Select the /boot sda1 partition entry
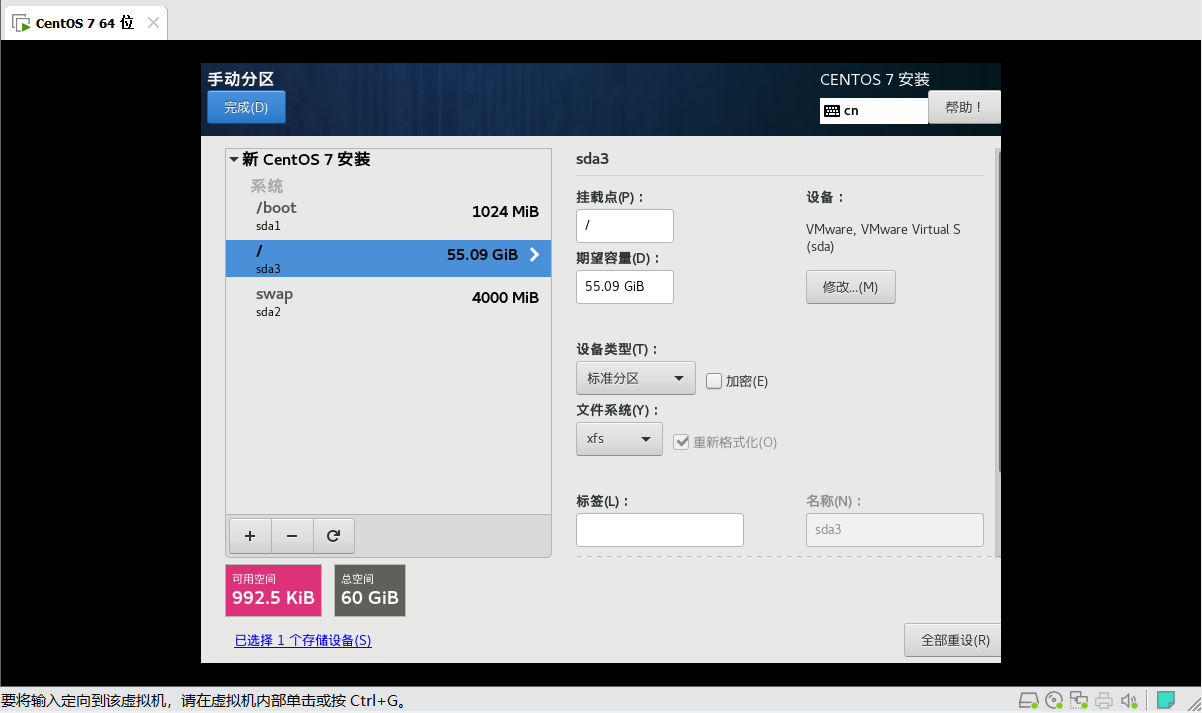Image resolution: width=1202 pixels, height=713 pixels. tap(388, 215)
